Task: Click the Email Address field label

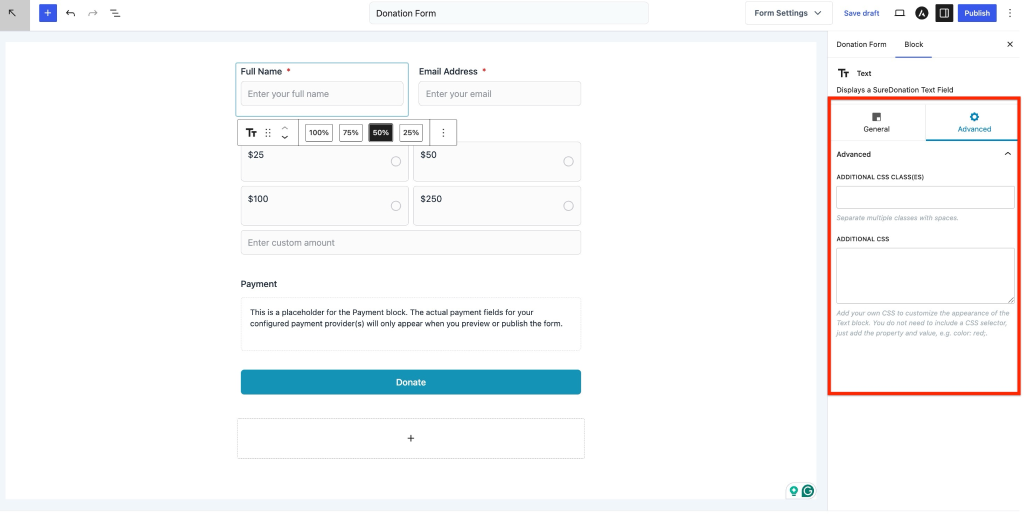Action: (448, 71)
